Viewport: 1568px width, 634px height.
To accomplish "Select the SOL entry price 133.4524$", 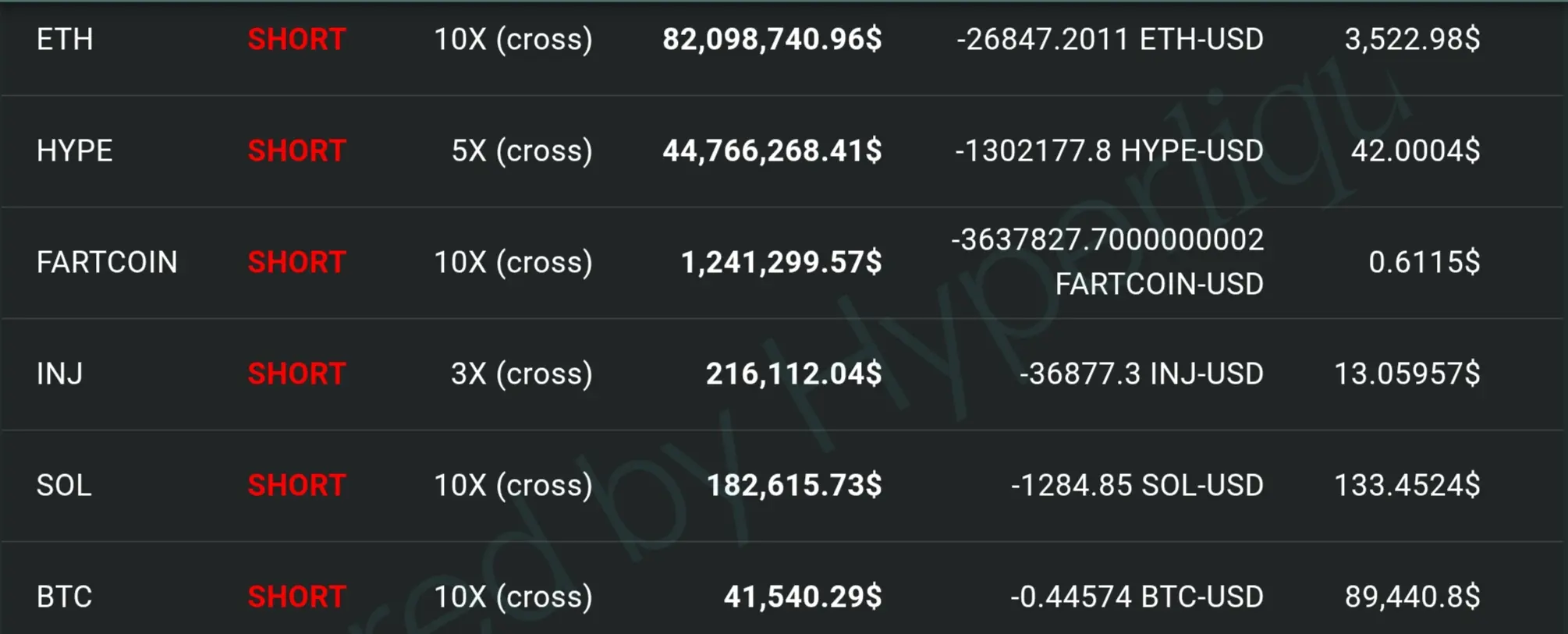I will pyautogui.click(x=1407, y=485).
